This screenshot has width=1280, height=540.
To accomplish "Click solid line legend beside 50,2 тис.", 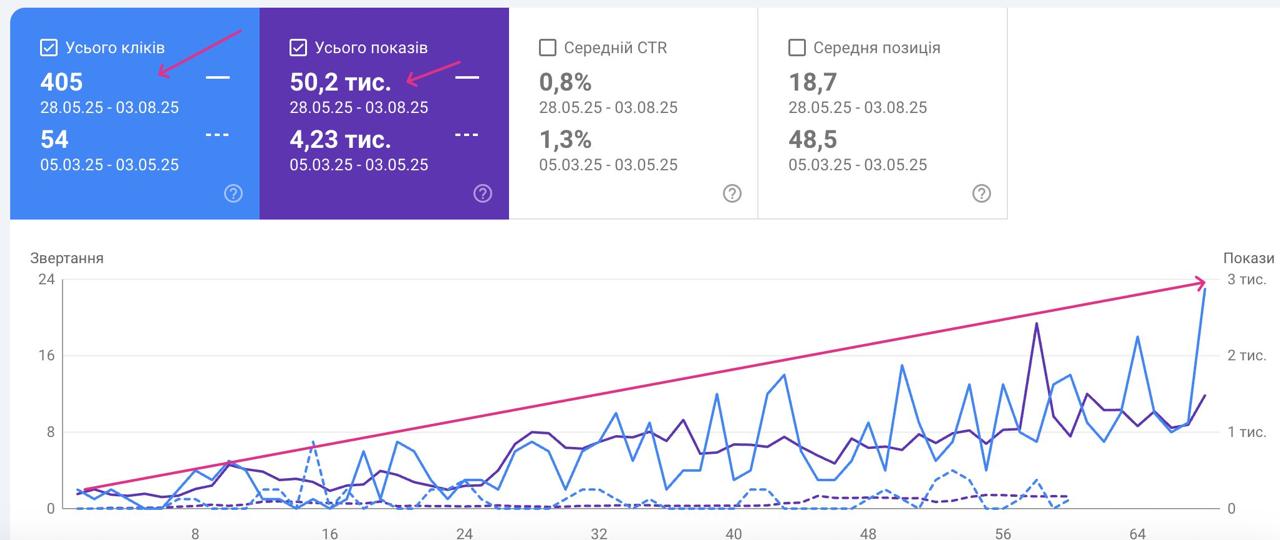I will tap(467, 77).
